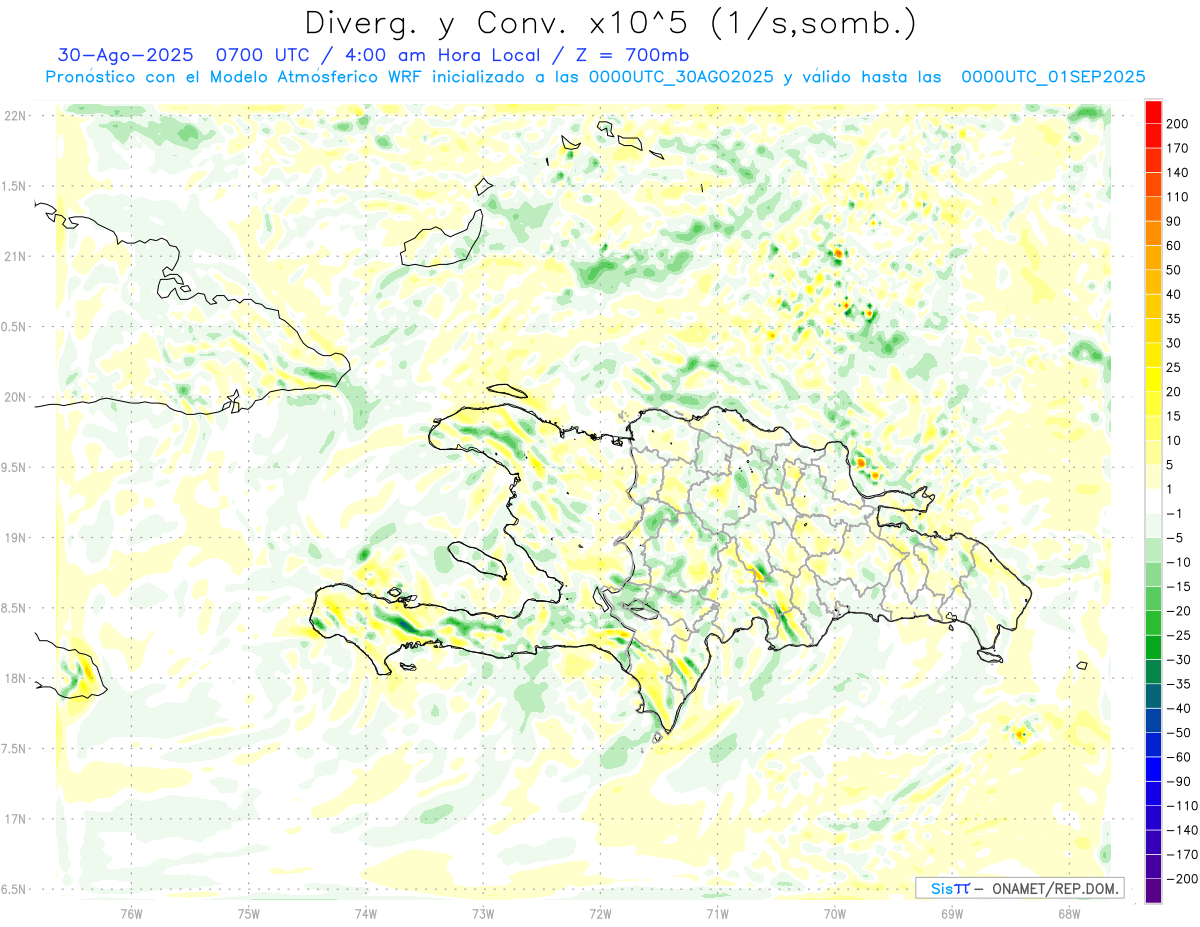Click the '-200' color scale value
1200x927 pixels.
tap(1181, 879)
